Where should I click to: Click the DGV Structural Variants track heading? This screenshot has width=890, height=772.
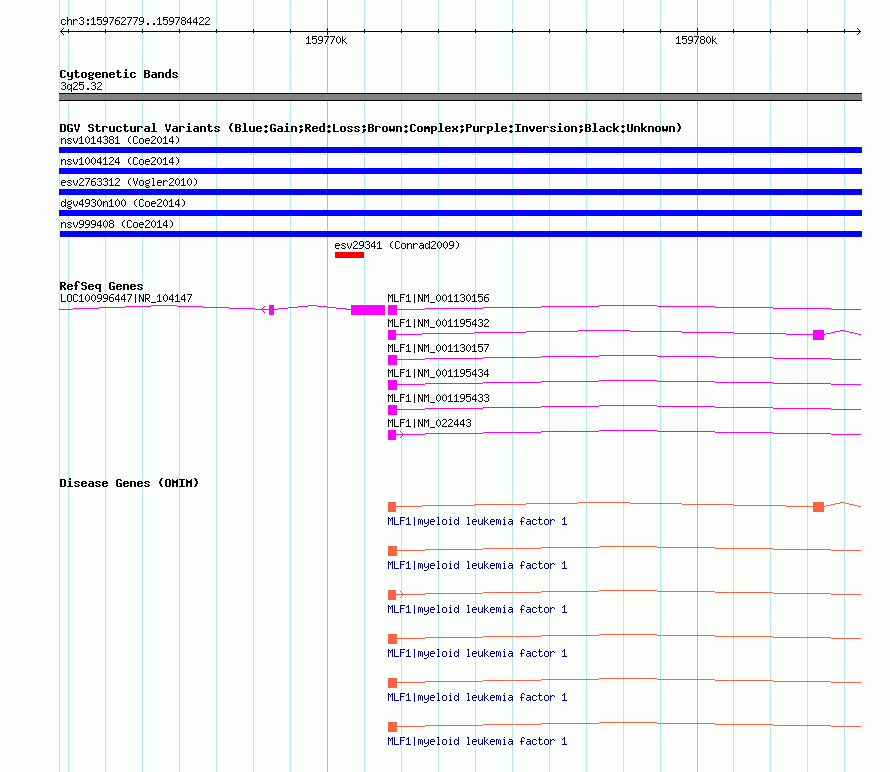[370, 128]
